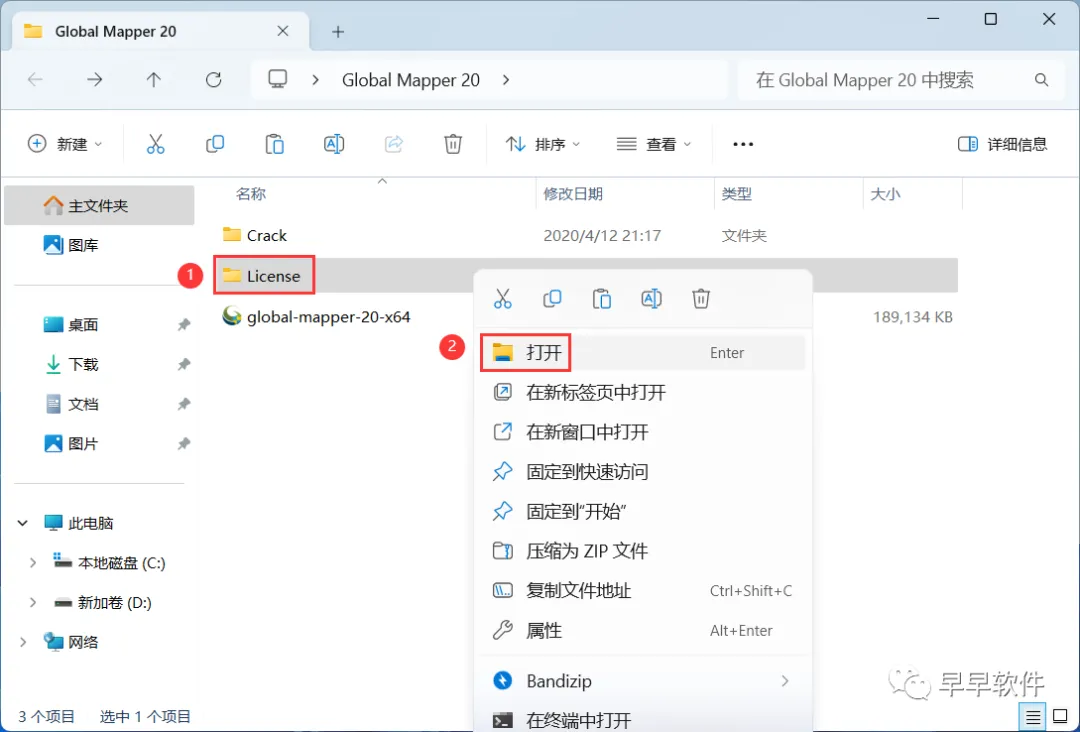Click the Cut icon in the context menu
1080x732 pixels.
503,299
